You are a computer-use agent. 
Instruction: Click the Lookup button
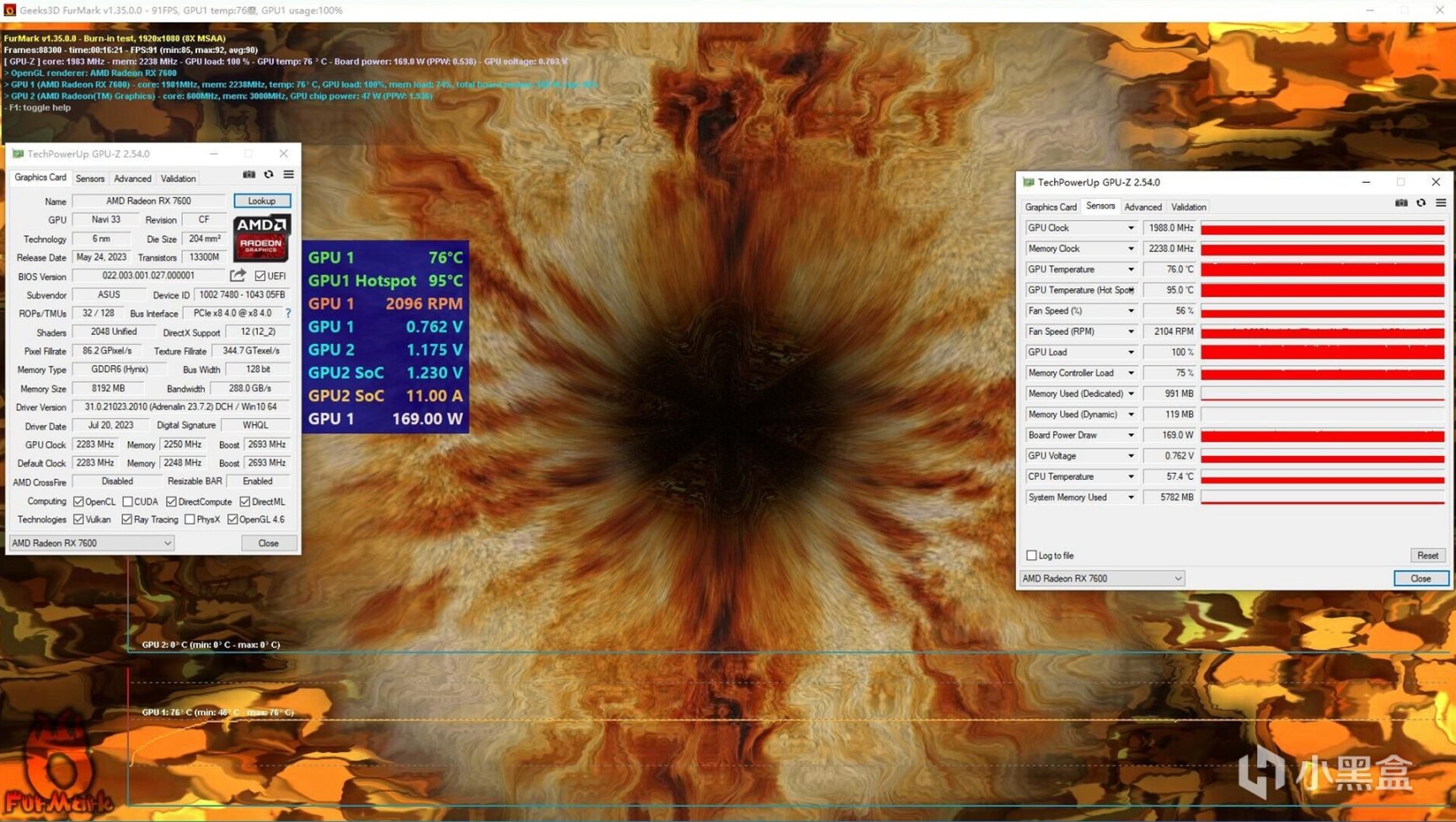262,201
